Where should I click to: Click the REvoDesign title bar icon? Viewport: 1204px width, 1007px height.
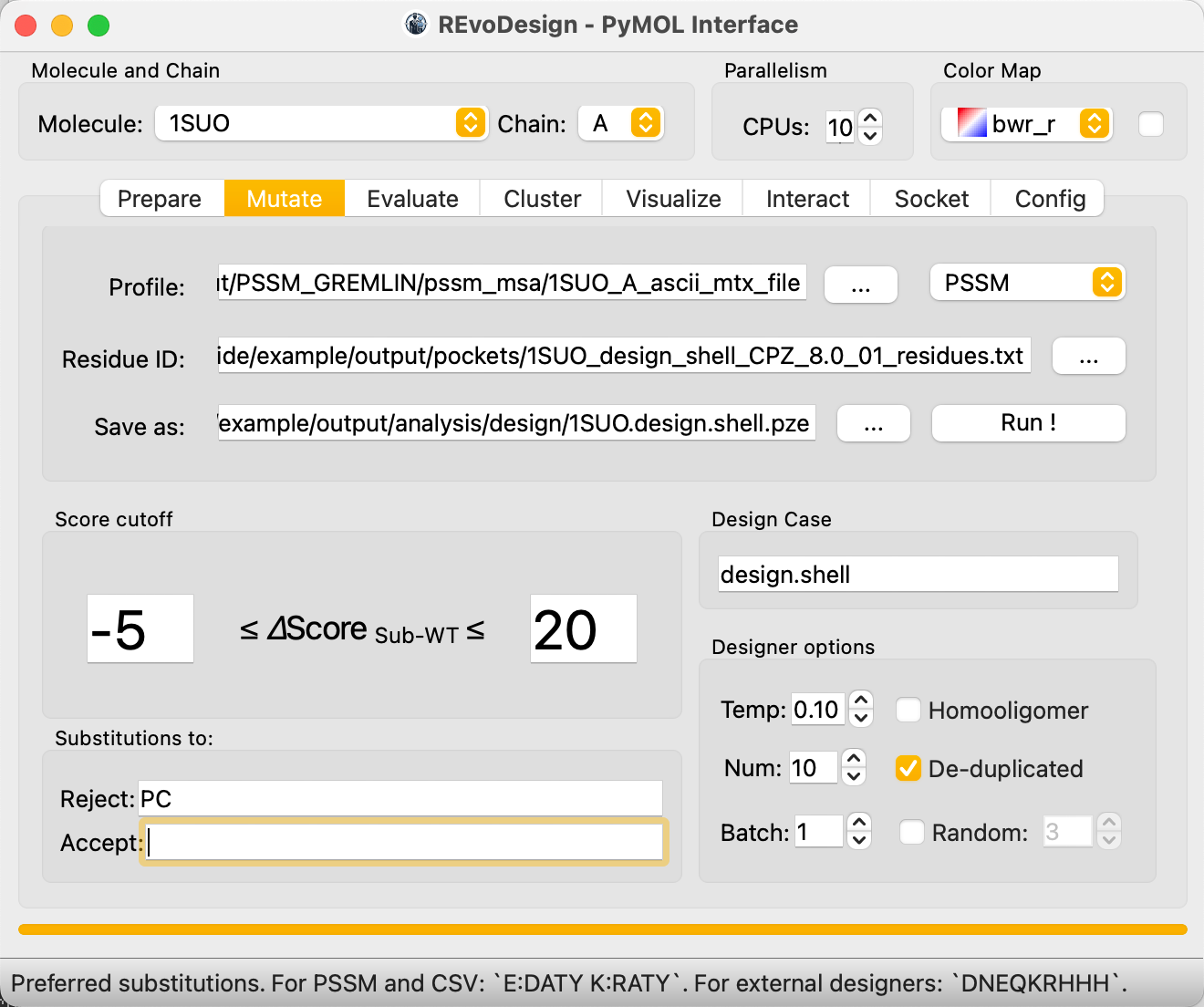point(416,24)
